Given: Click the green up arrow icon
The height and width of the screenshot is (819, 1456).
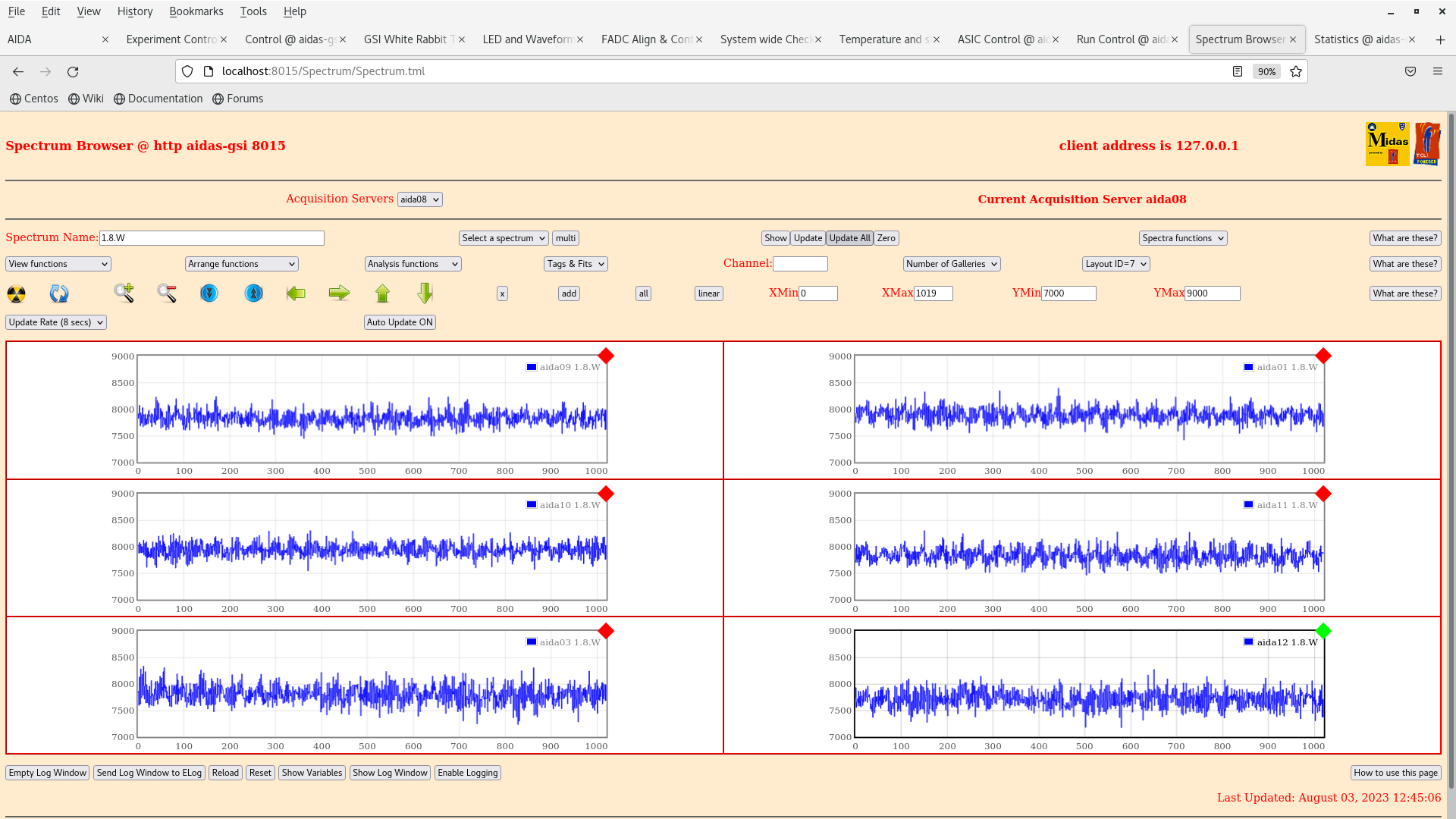Looking at the screenshot, I should tap(382, 293).
